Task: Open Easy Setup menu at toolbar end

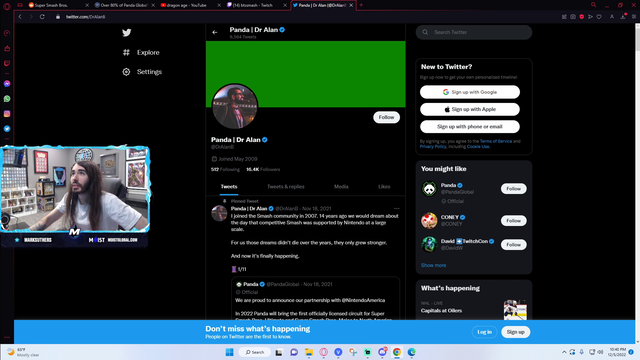Action: 634,17
